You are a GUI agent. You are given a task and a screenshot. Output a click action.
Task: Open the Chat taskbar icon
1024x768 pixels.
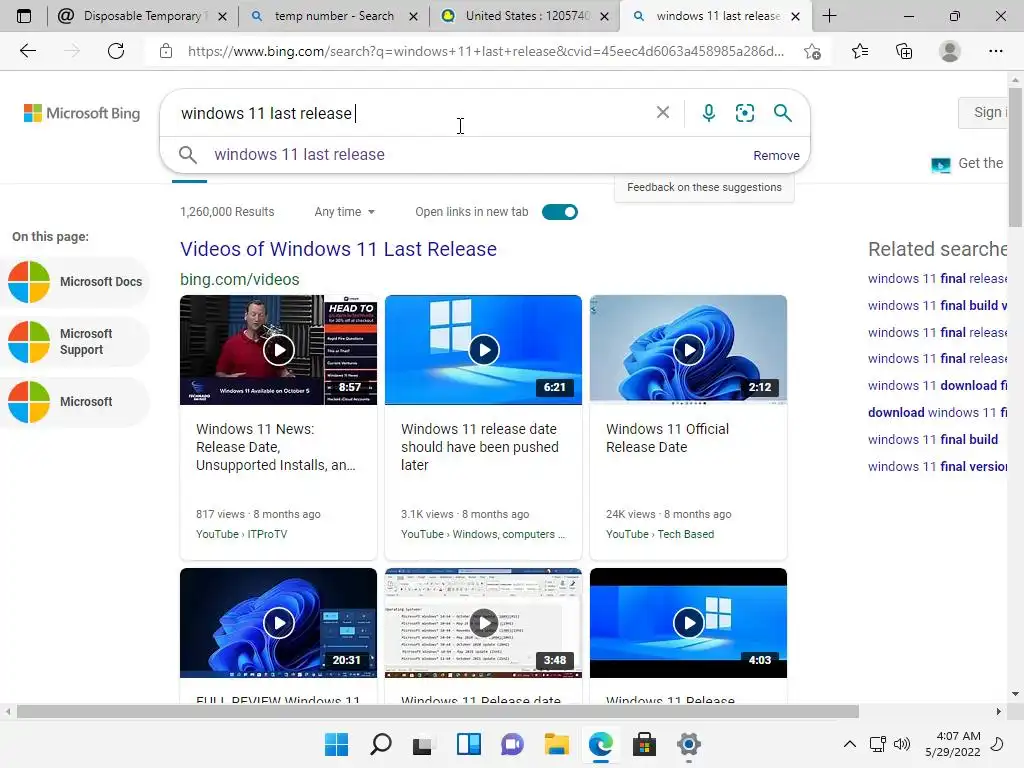513,744
